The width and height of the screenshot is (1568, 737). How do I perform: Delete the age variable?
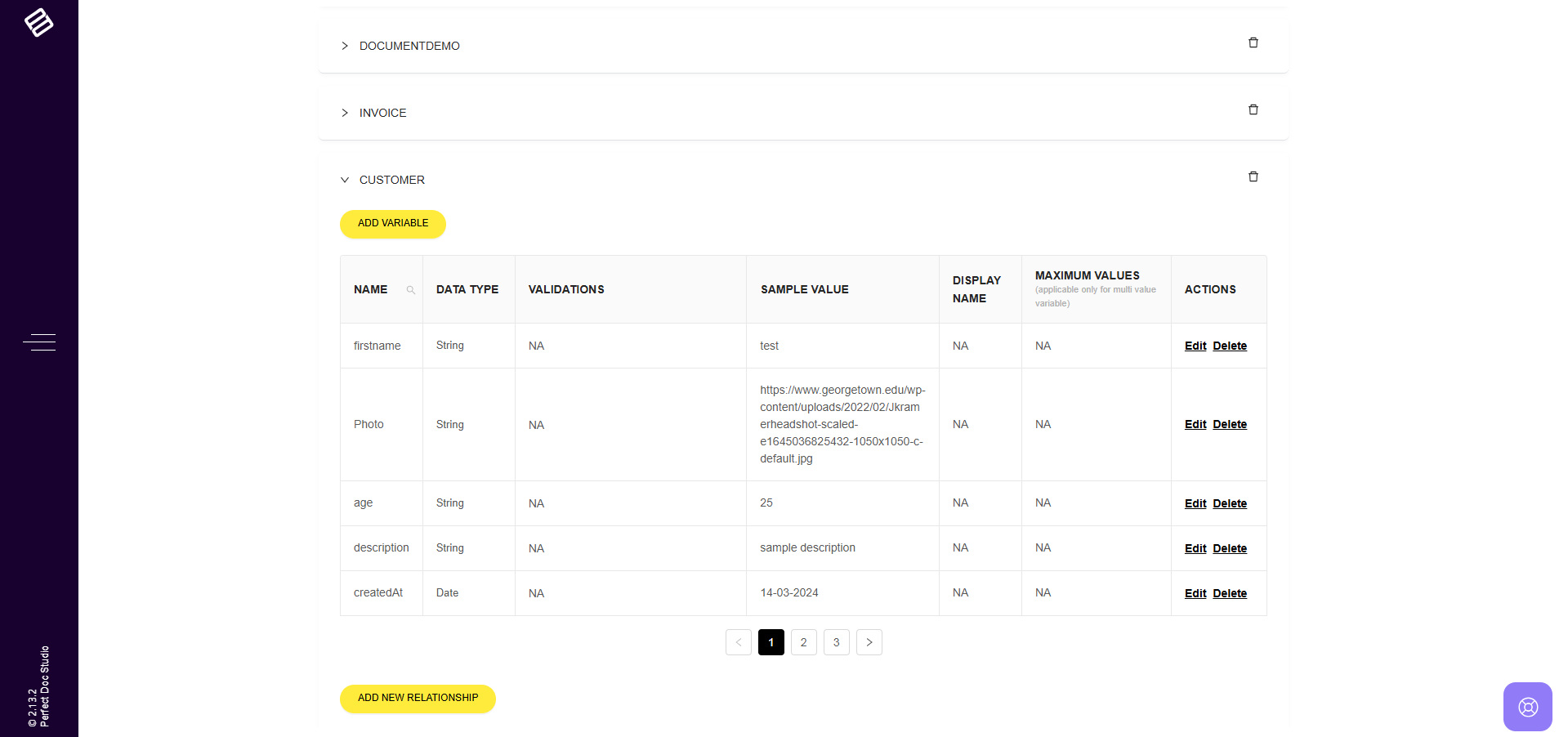1229,504
